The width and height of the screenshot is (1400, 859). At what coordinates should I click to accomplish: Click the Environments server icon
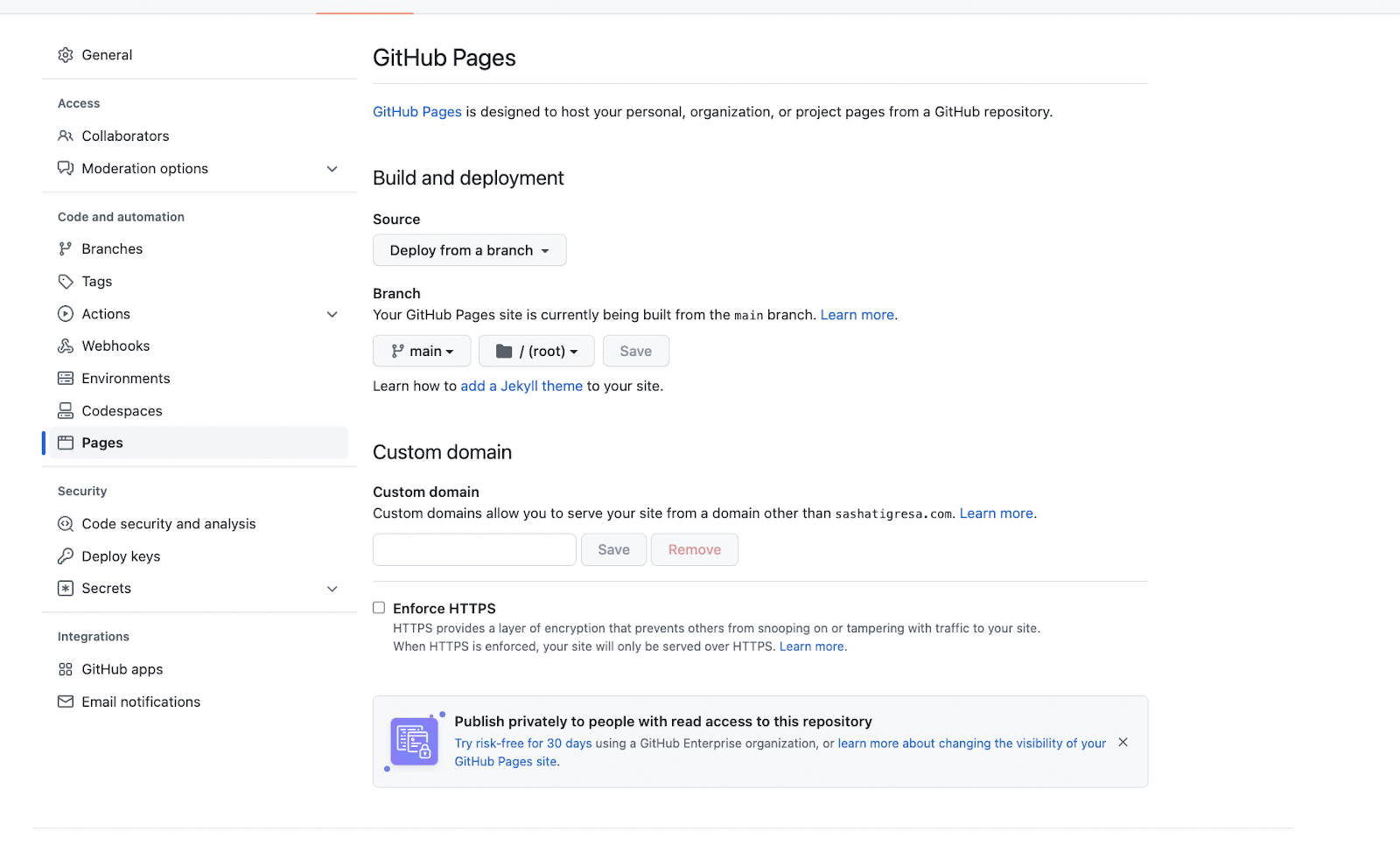pyautogui.click(x=66, y=379)
